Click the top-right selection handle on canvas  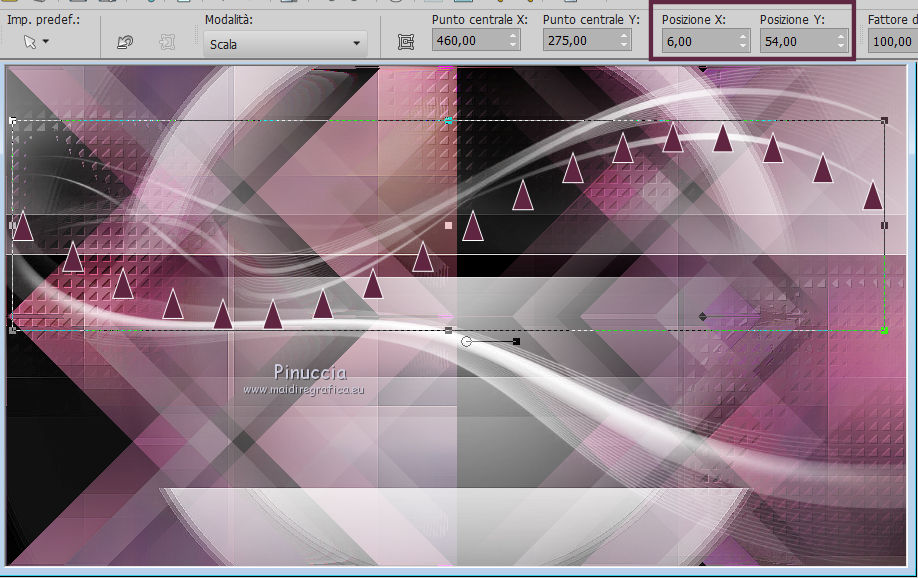tap(885, 121)
